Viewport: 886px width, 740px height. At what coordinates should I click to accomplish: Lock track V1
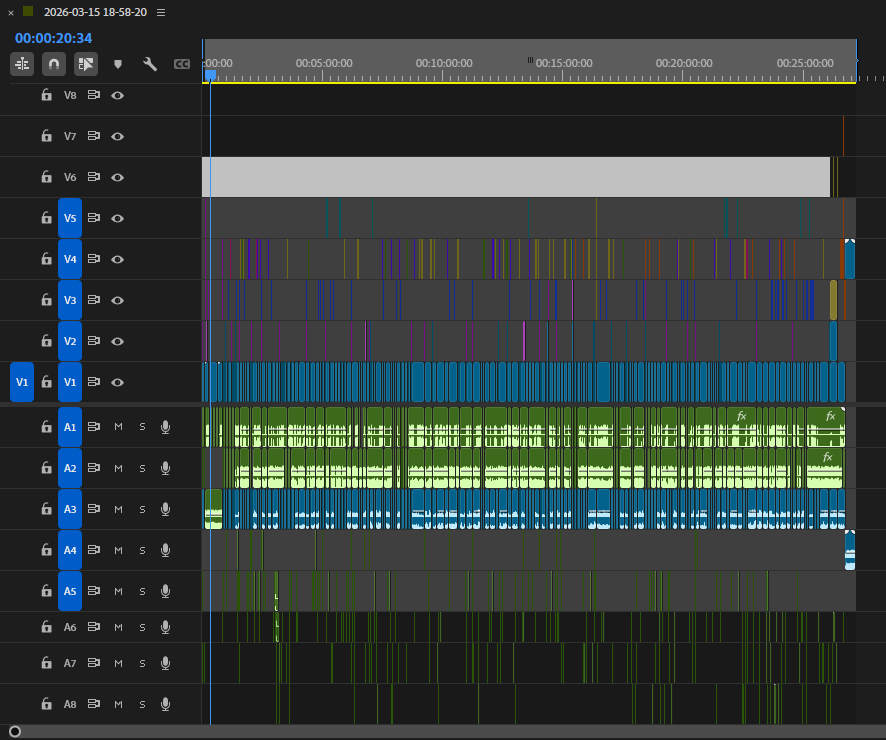[46, 382]
